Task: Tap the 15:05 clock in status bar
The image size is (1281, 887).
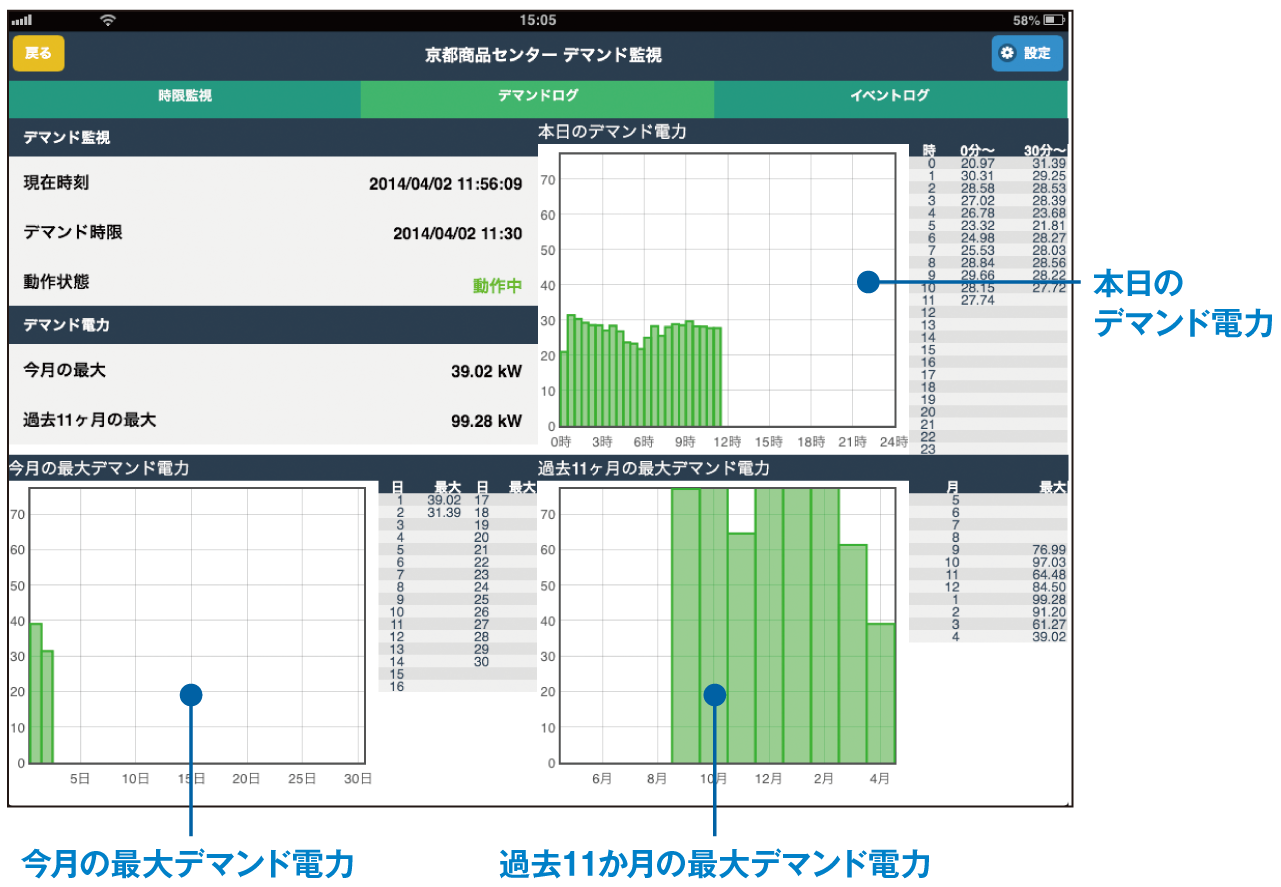Action: click(x=538, y=20)
